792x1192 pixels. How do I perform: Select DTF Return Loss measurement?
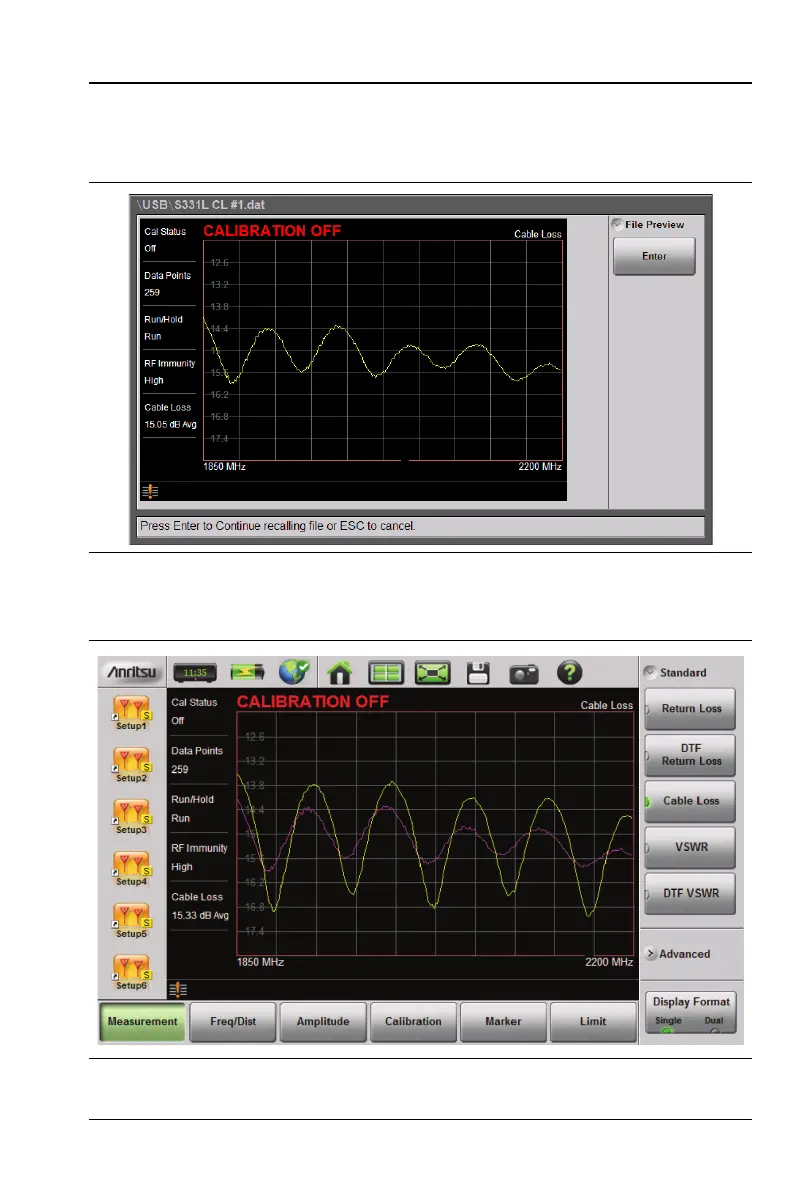(x=690, y=755)
